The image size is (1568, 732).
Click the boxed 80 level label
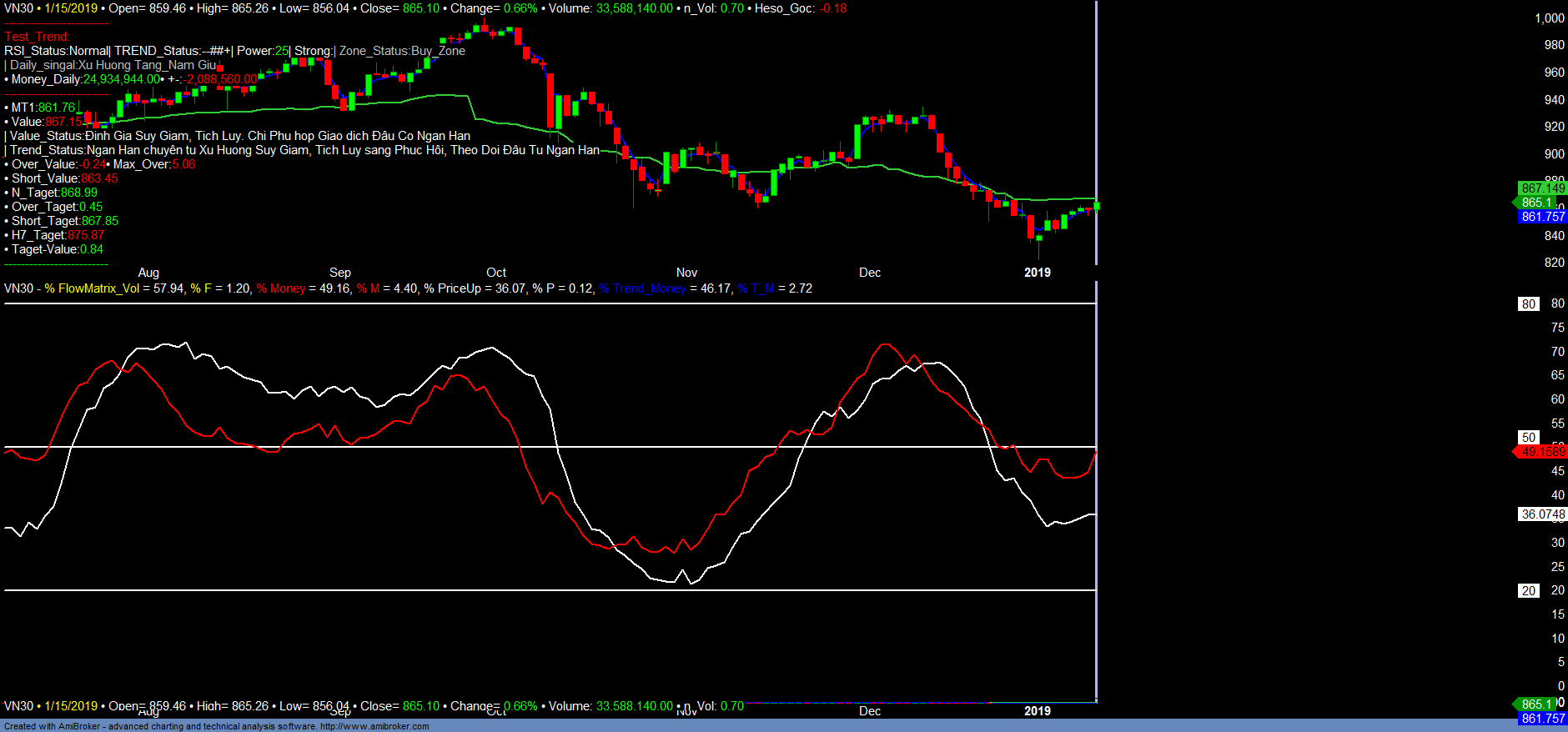pos(1528,304)
